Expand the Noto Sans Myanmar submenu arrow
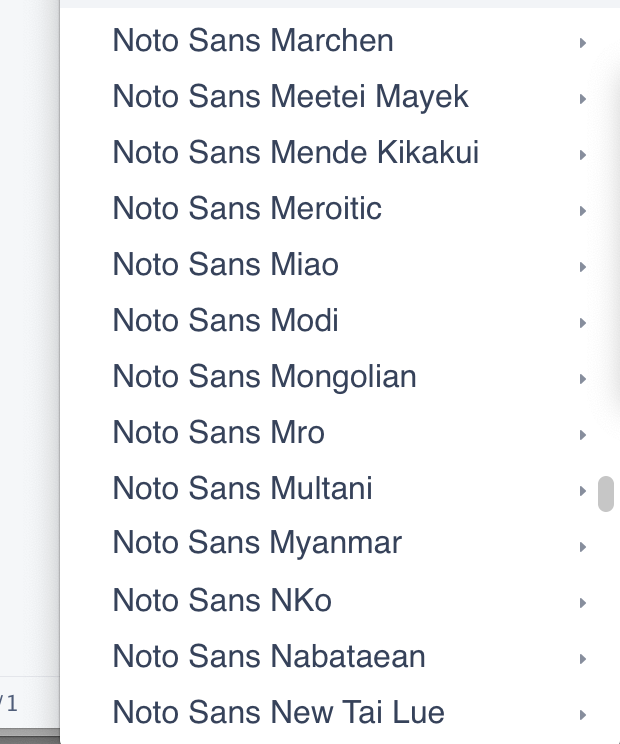The image size is (620, 744). tap(582, 547)
